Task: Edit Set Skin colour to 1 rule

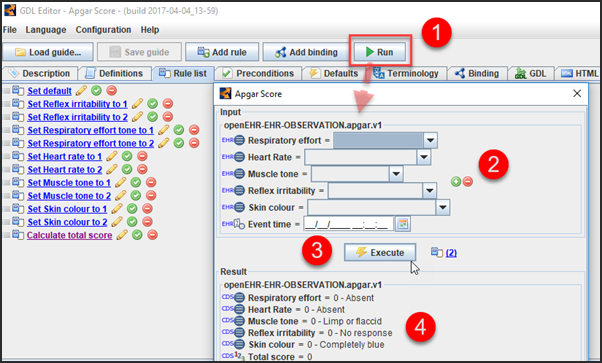Action: tap(117, 209)
